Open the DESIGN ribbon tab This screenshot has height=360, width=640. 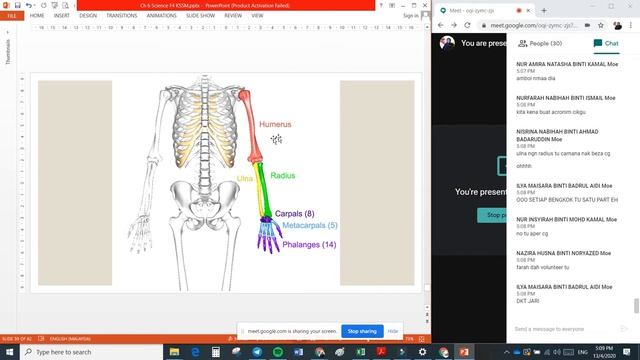pos(88,16)
